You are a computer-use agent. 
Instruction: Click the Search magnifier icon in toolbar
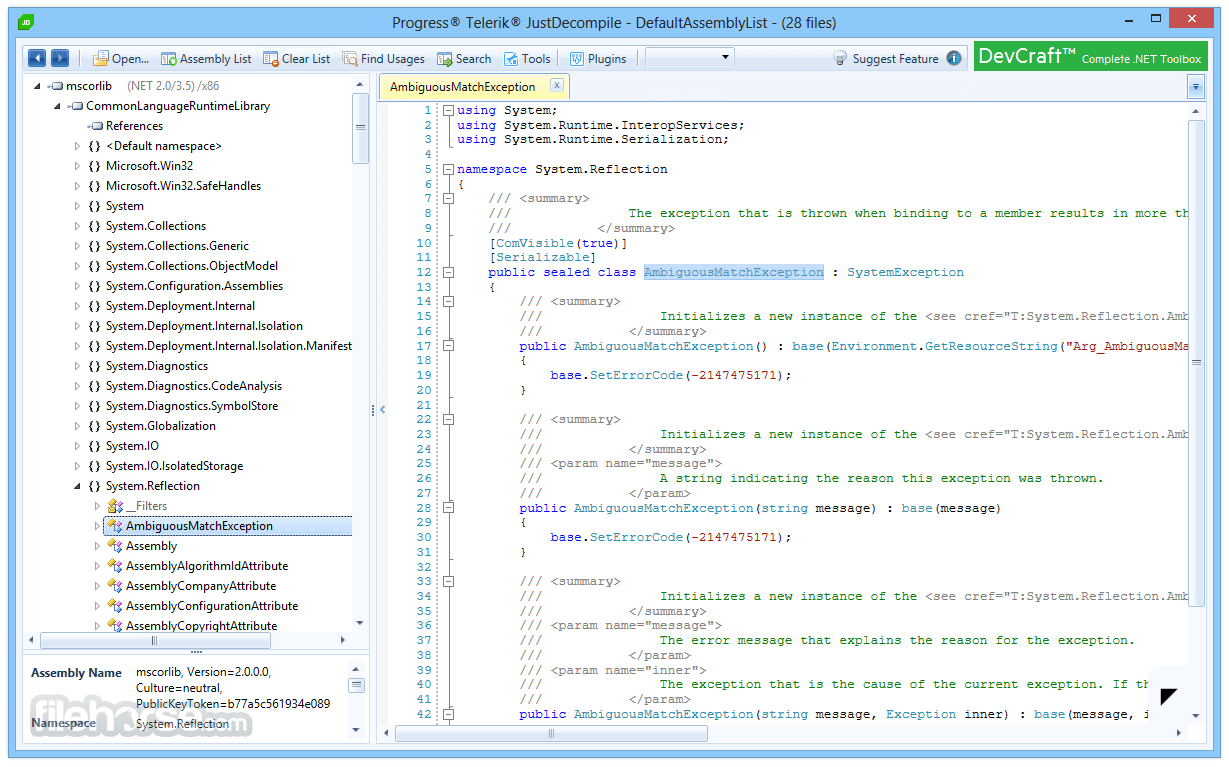[x=444, y=59]
